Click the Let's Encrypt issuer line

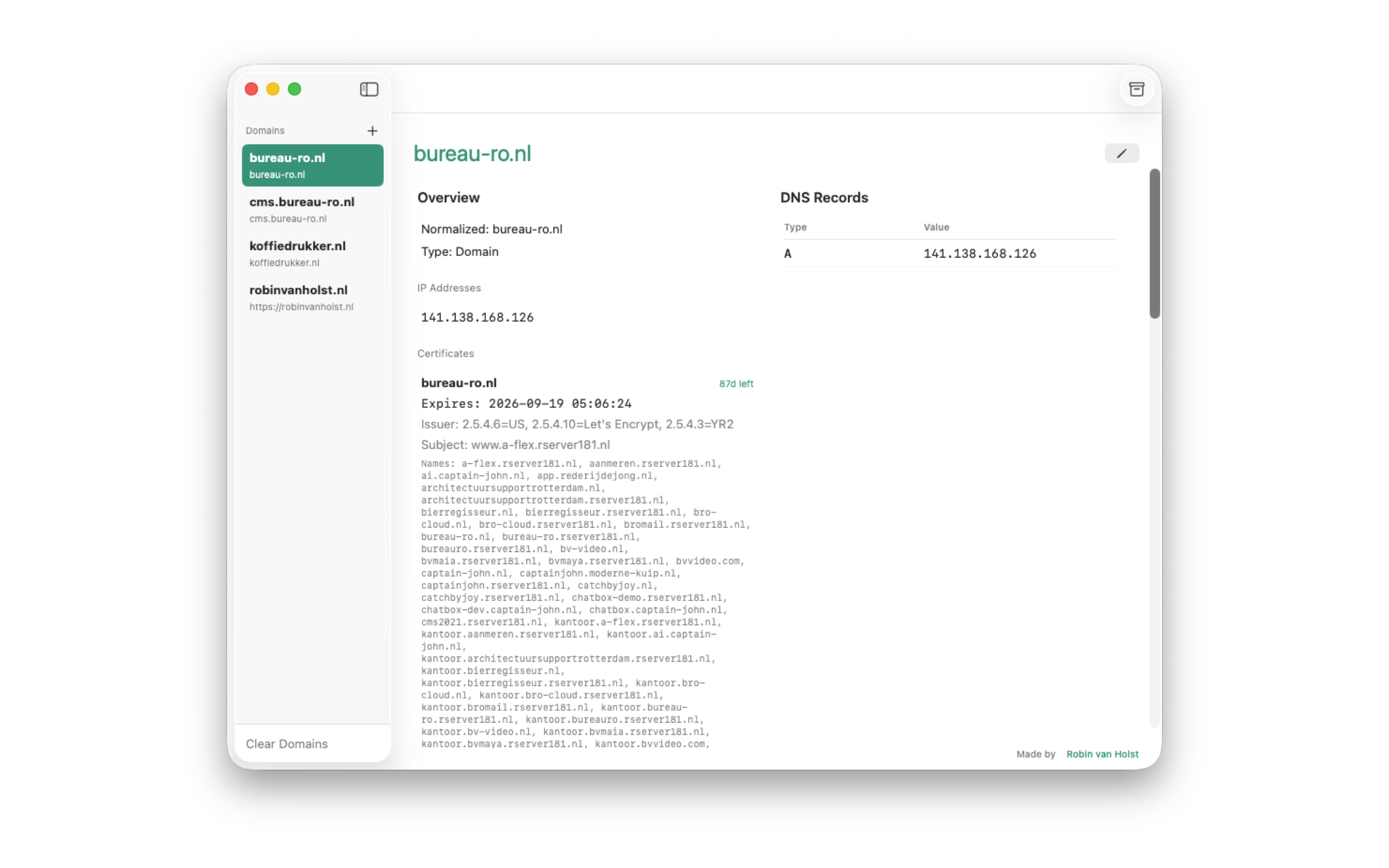pyautogui.click(x=577, y=424)
